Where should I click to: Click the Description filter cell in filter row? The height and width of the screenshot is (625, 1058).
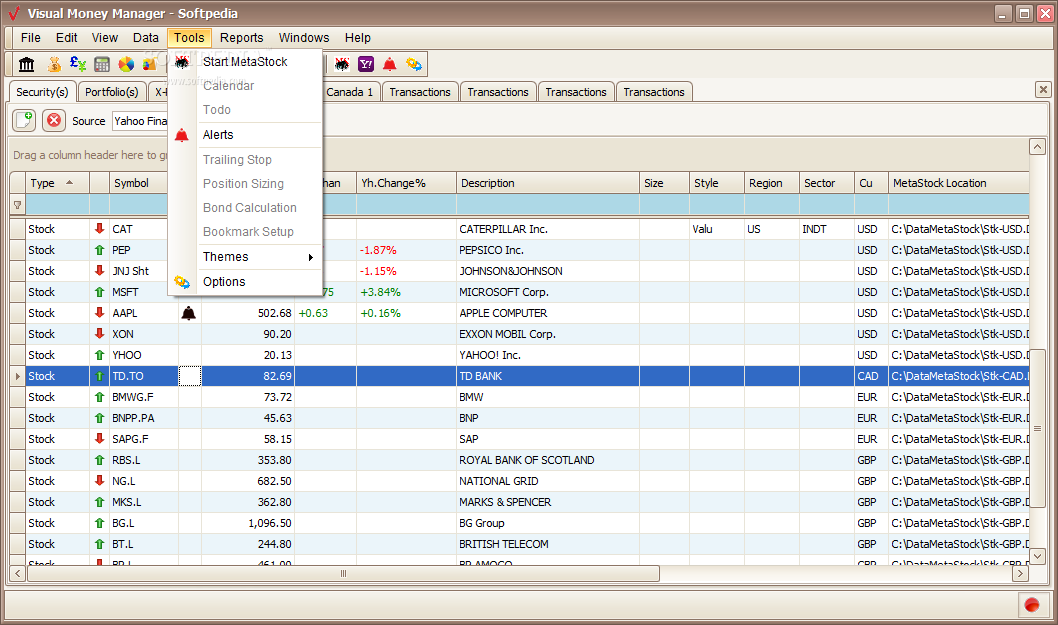[x=547, y=205]
